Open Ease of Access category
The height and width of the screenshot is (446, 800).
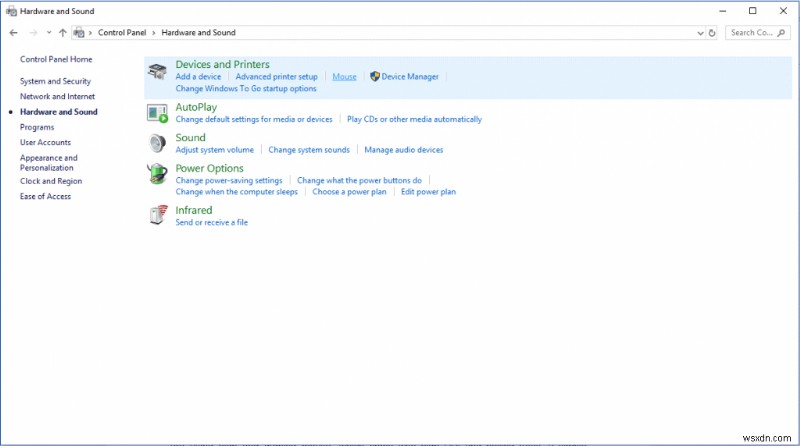click(x=45, y=196)
